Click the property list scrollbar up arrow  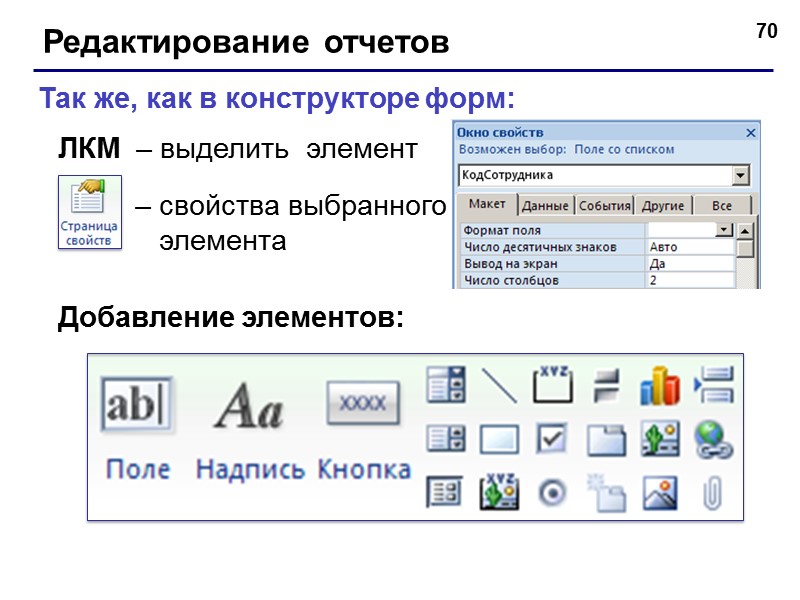(745, 231)
